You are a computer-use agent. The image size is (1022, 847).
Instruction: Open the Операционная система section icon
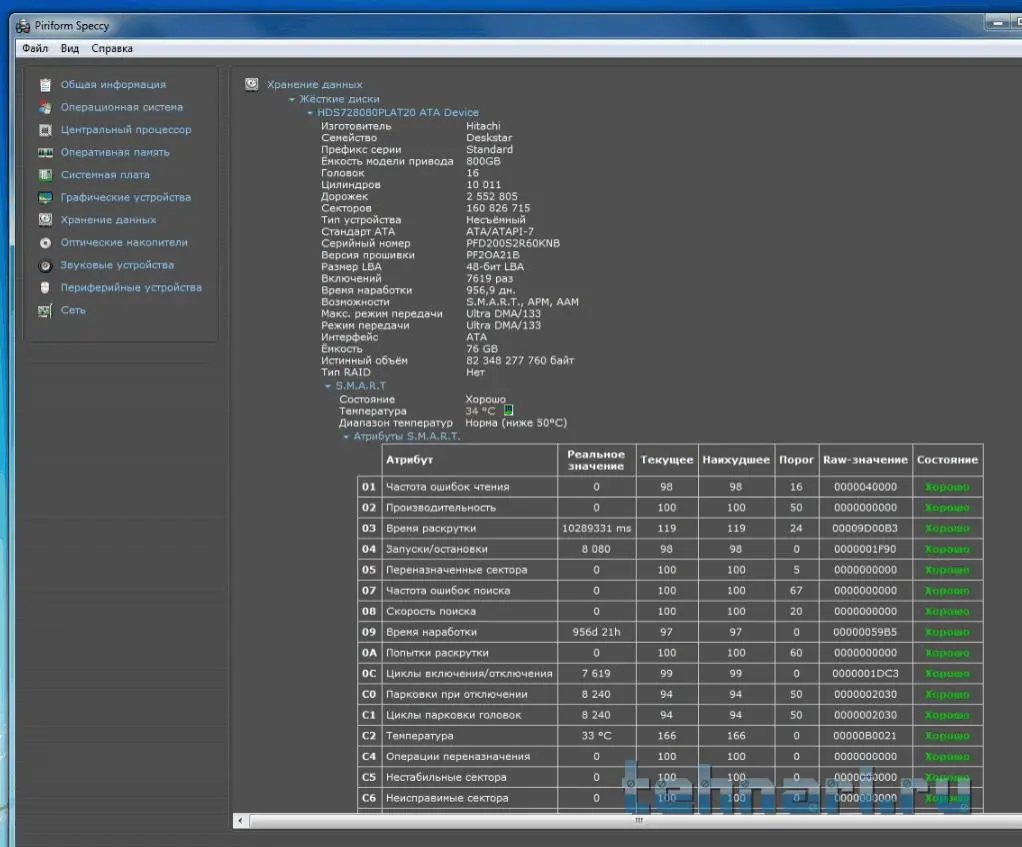tap(45, 107)
